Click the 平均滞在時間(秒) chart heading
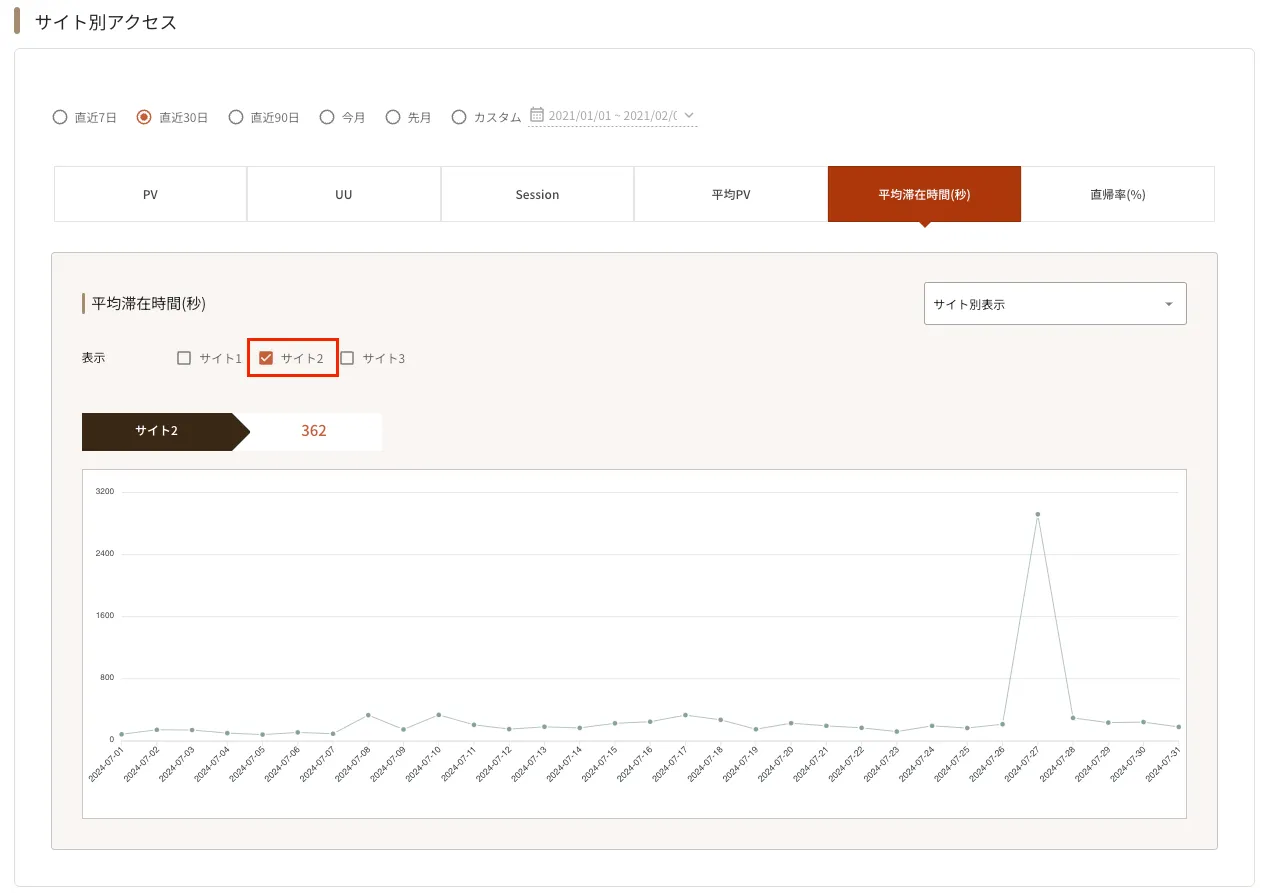The width and height of the screenshot is (1276, 893). tap(149, 303)
